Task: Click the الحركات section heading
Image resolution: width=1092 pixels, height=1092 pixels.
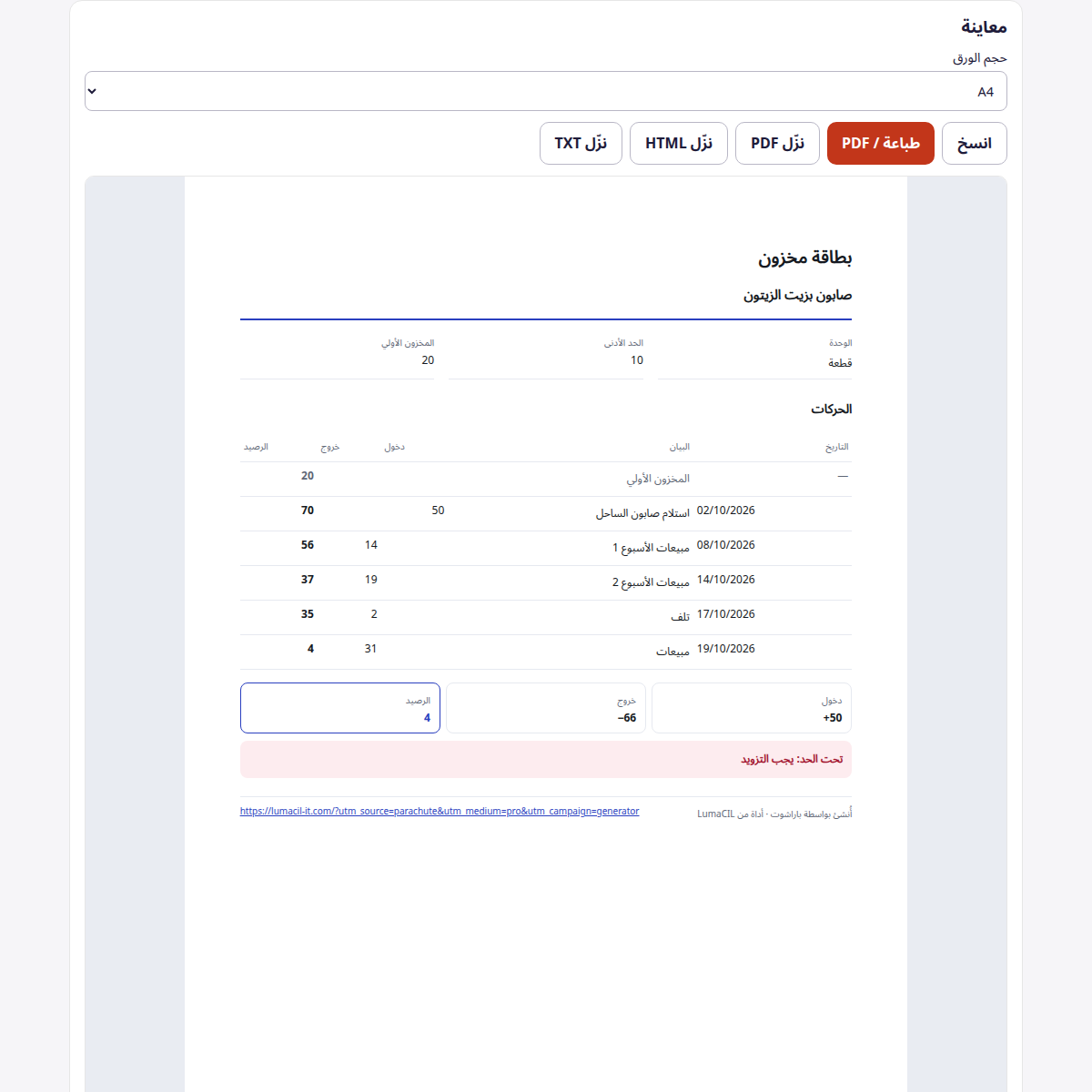Action: [x=832, y=409]
